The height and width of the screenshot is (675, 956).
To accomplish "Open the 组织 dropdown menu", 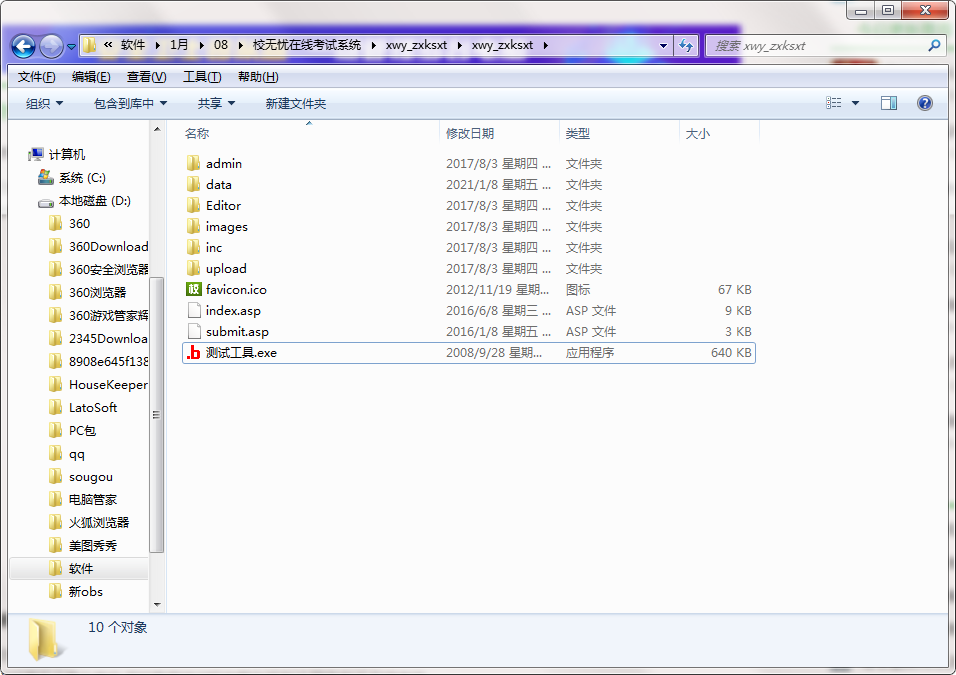I will coord(44,104).
